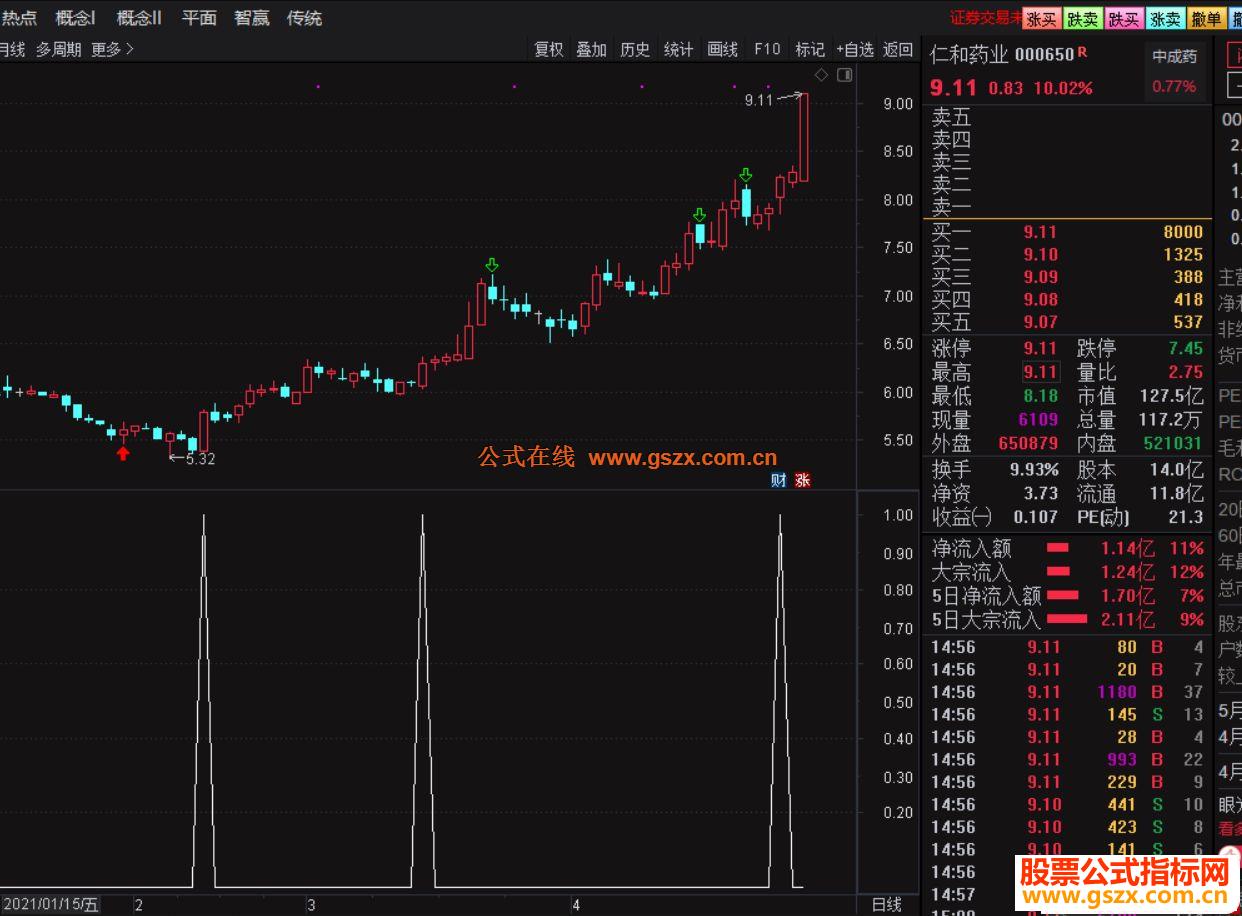Click the 5.32 low price label on chart
Viewport: 1242px width, 916px height.
[200, 459]
